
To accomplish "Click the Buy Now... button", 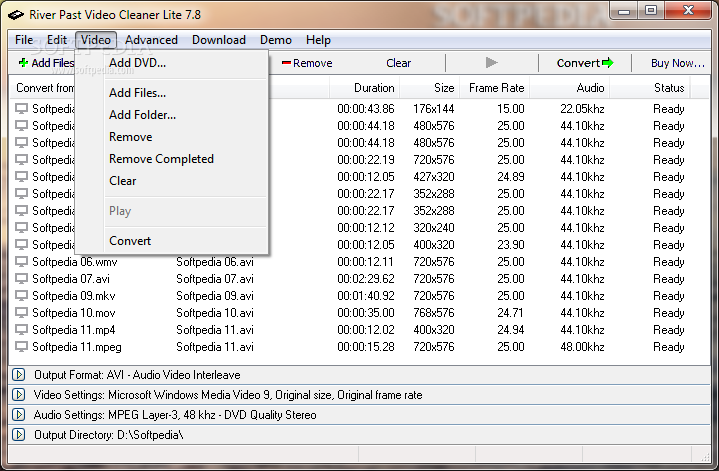I will (677, 63).
